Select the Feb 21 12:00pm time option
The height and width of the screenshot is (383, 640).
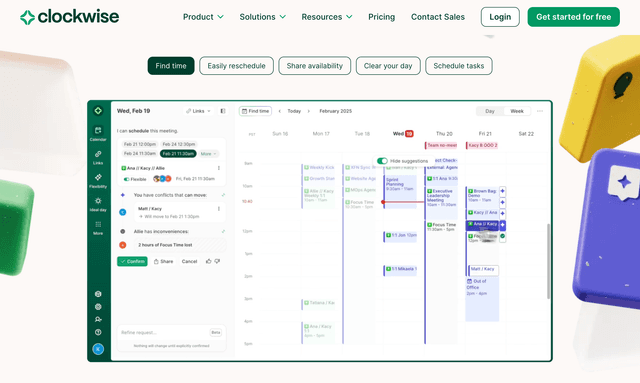point(140,144)
